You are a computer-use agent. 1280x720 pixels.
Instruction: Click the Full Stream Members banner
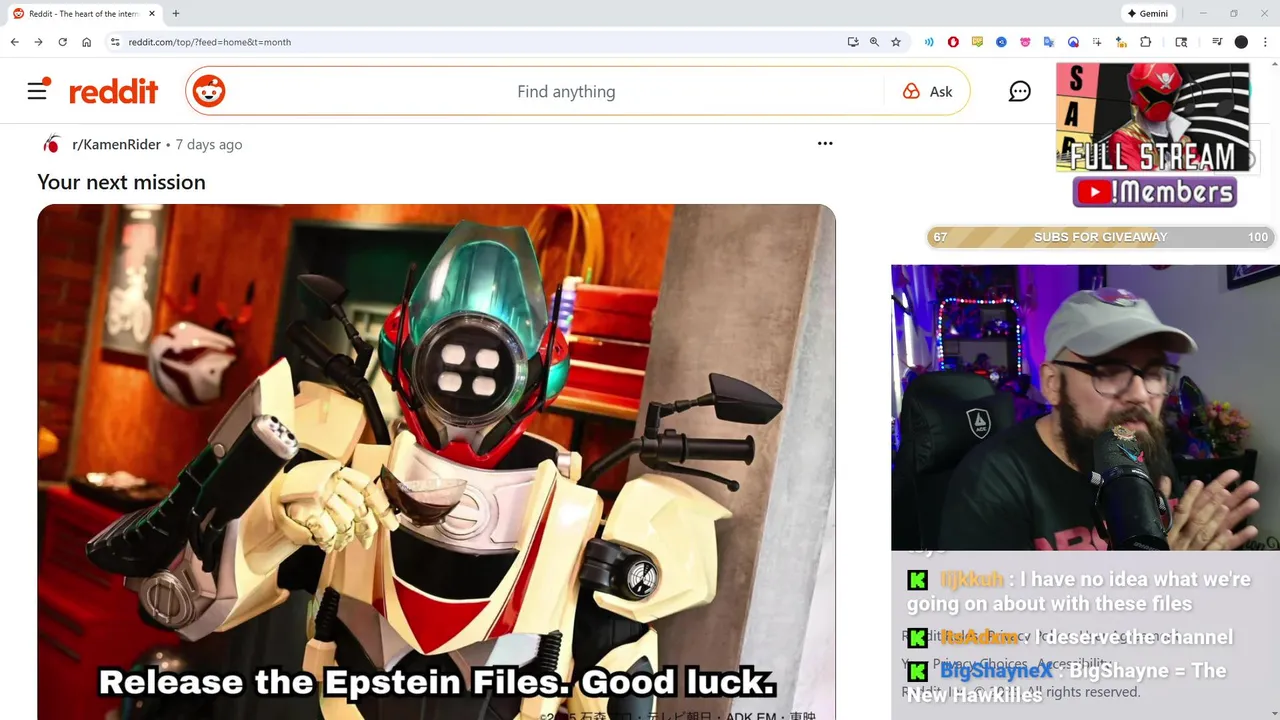pyautogui.click(x=1153, y=135)
